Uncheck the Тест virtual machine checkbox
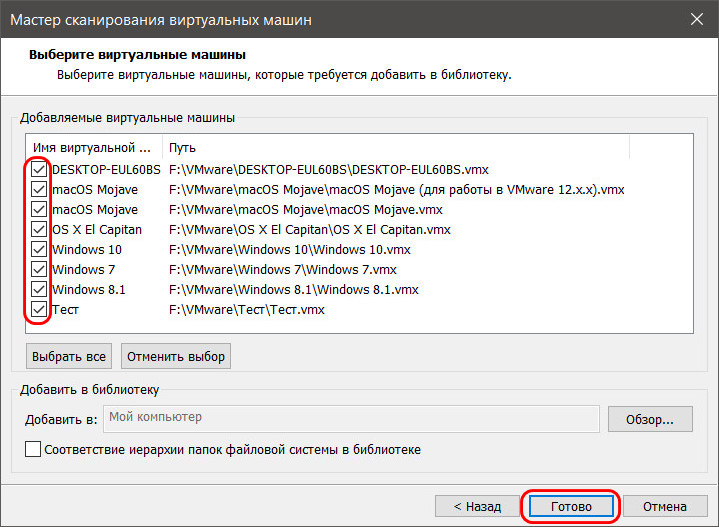 coord(39,310)
